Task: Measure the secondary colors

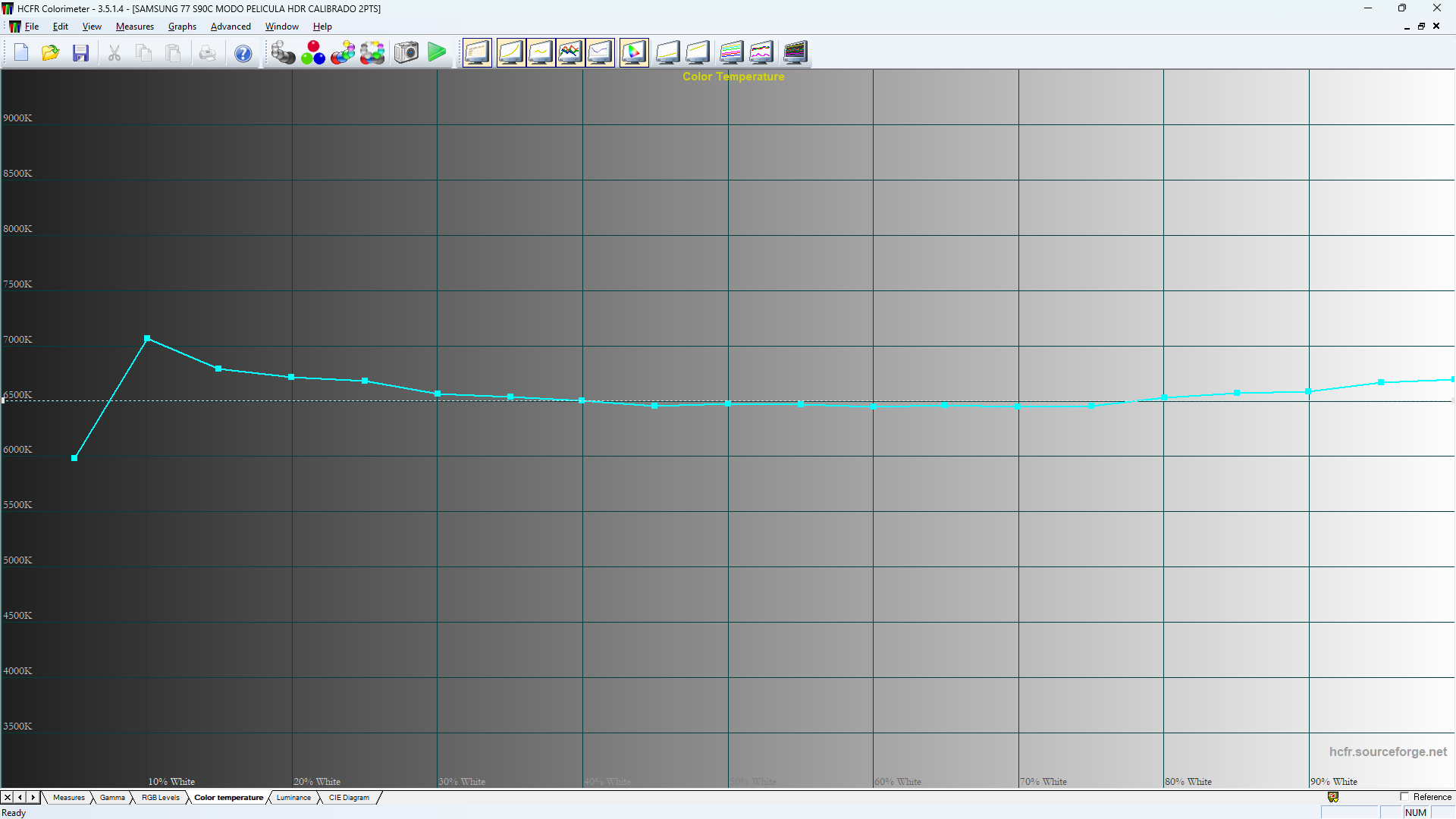Action: (x=343, y=52)
